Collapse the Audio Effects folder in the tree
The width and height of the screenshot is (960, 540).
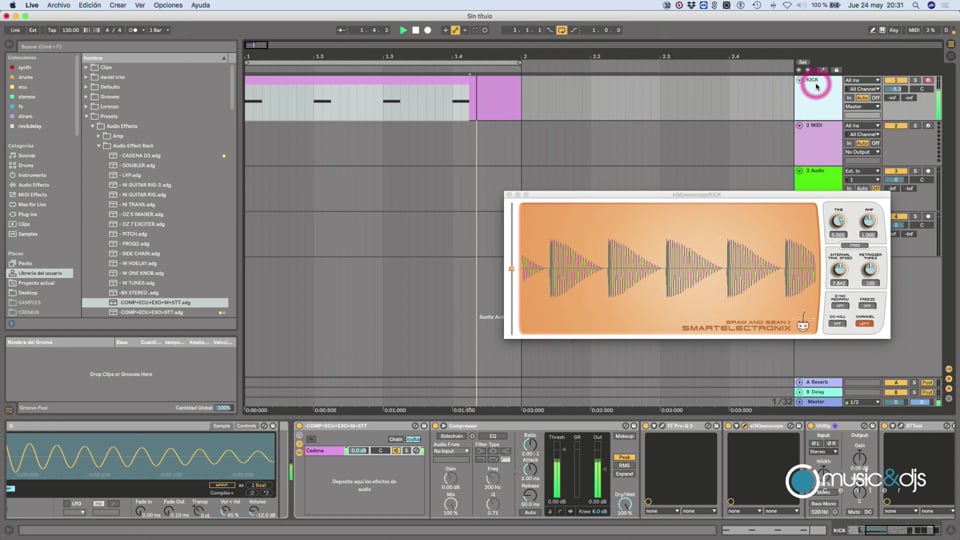[93, 126]
